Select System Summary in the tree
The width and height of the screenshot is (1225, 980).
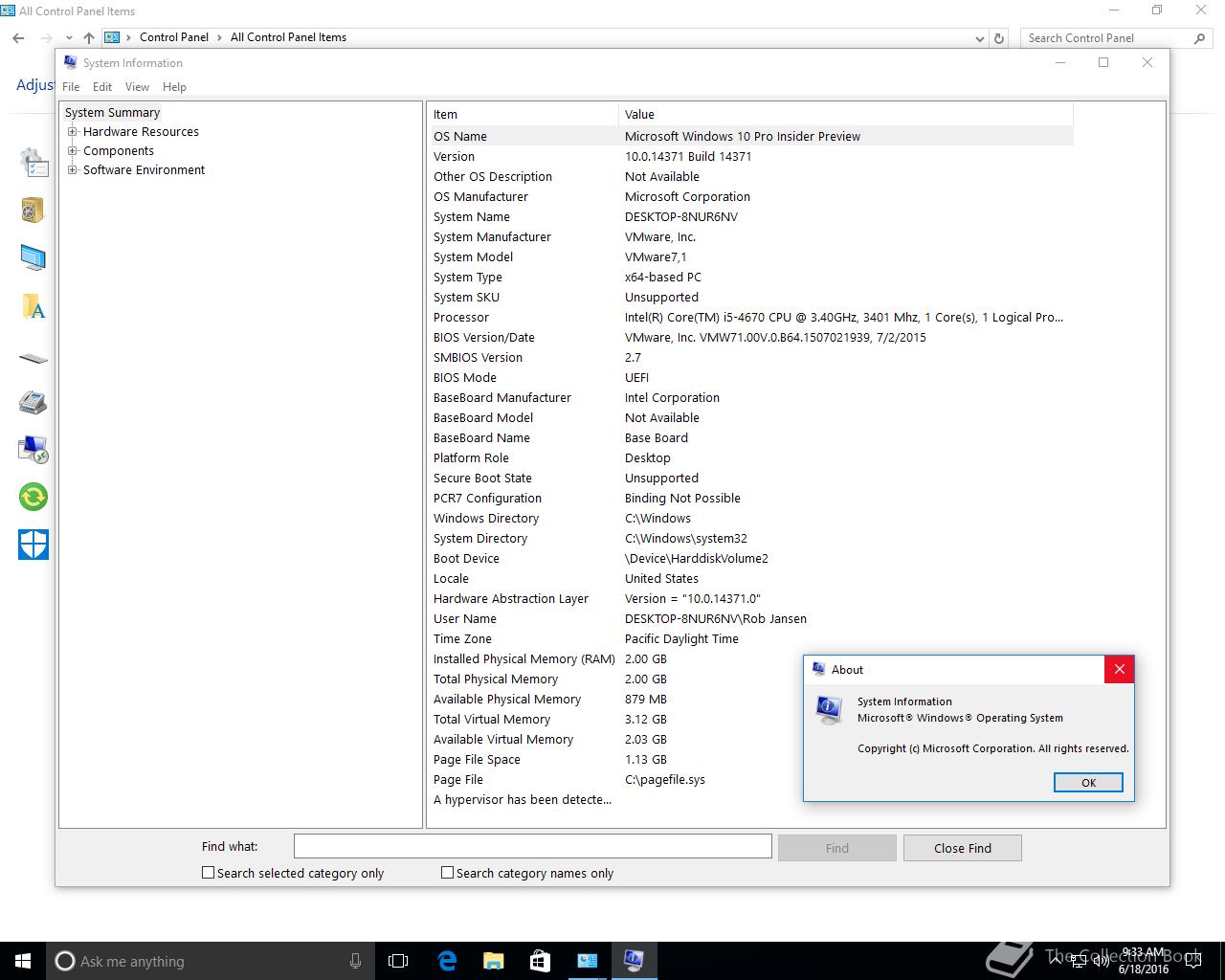(x=112, y=113)
